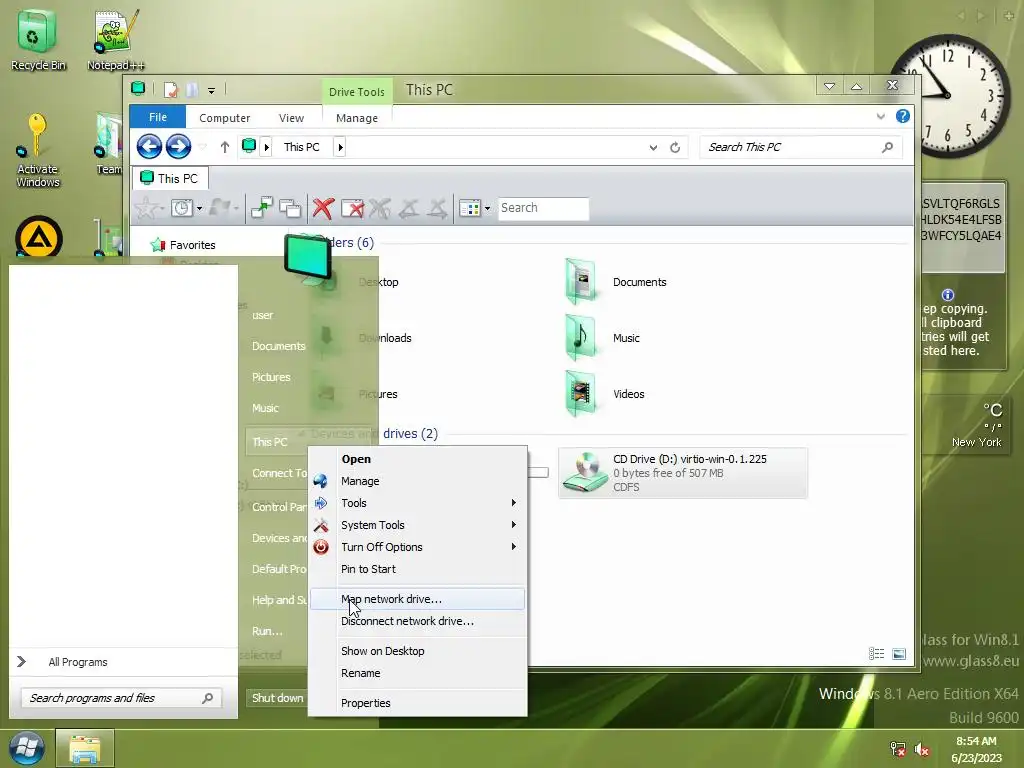Open Run... from the Start menu
Image resolution: width=1024 pixels, height=768 pixels.
click(267, 631)
